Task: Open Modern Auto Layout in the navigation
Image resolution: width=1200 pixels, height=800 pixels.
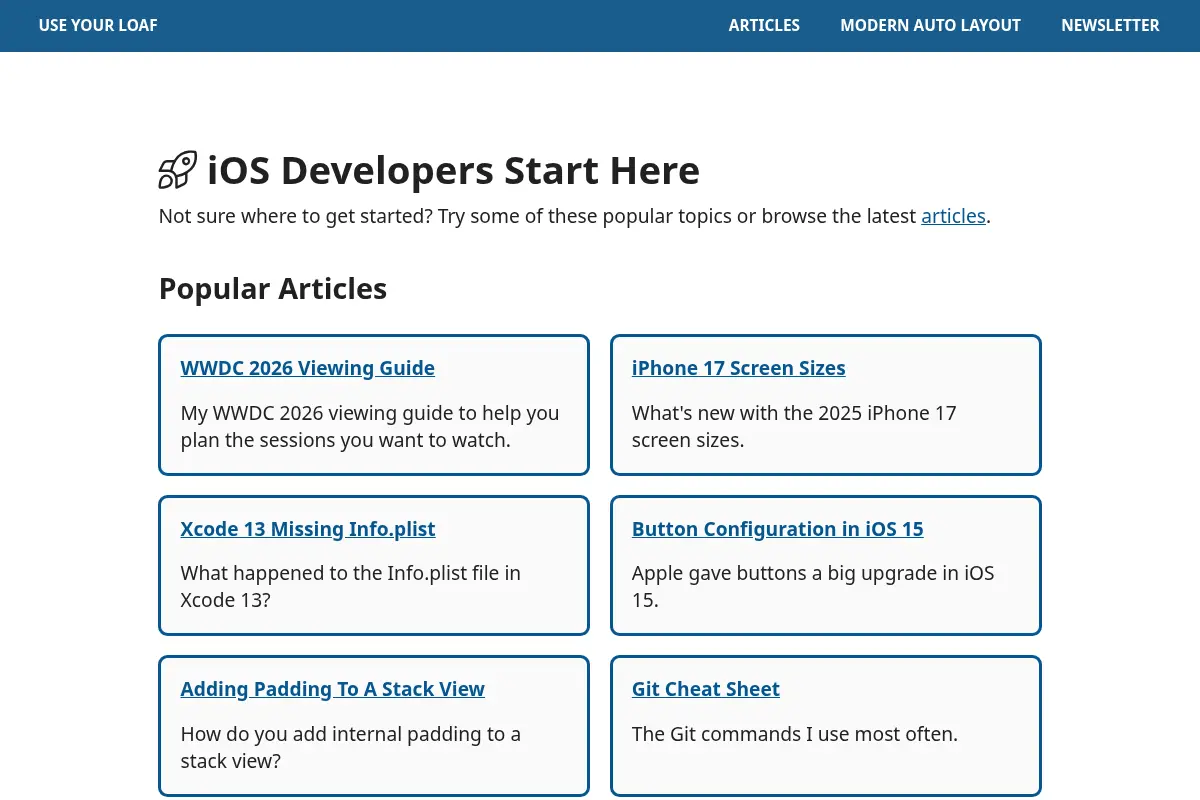Action: pyautogui.click(x=930, y=25)
